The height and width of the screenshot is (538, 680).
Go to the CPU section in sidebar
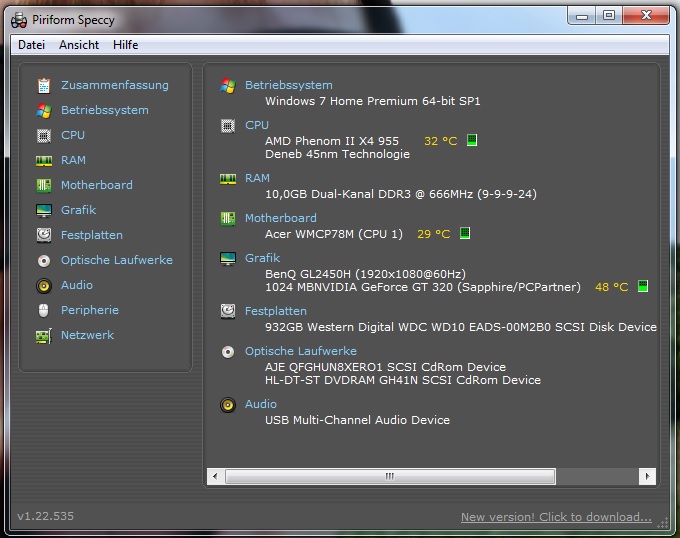[x=73, y=135]
